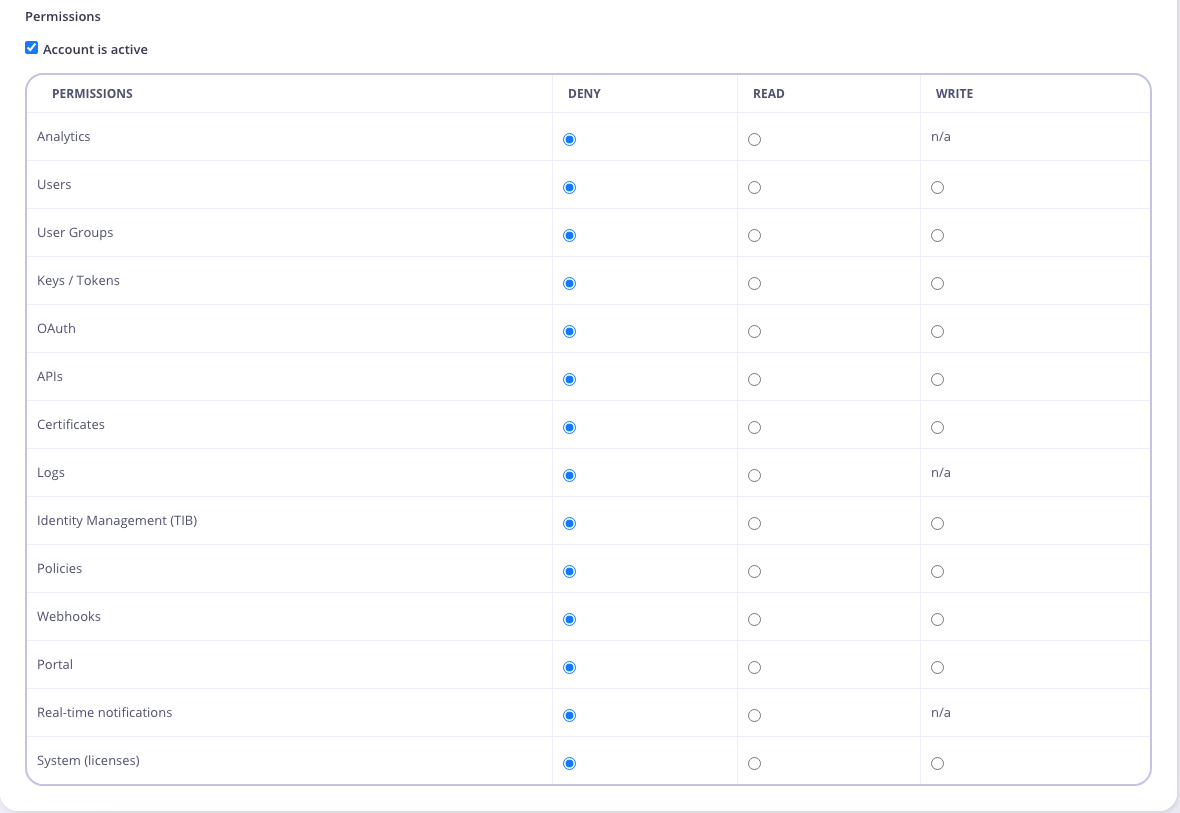1180x813 pixels.
Task: Enable Read access for User Groups
Action: [x=754, y=235]
